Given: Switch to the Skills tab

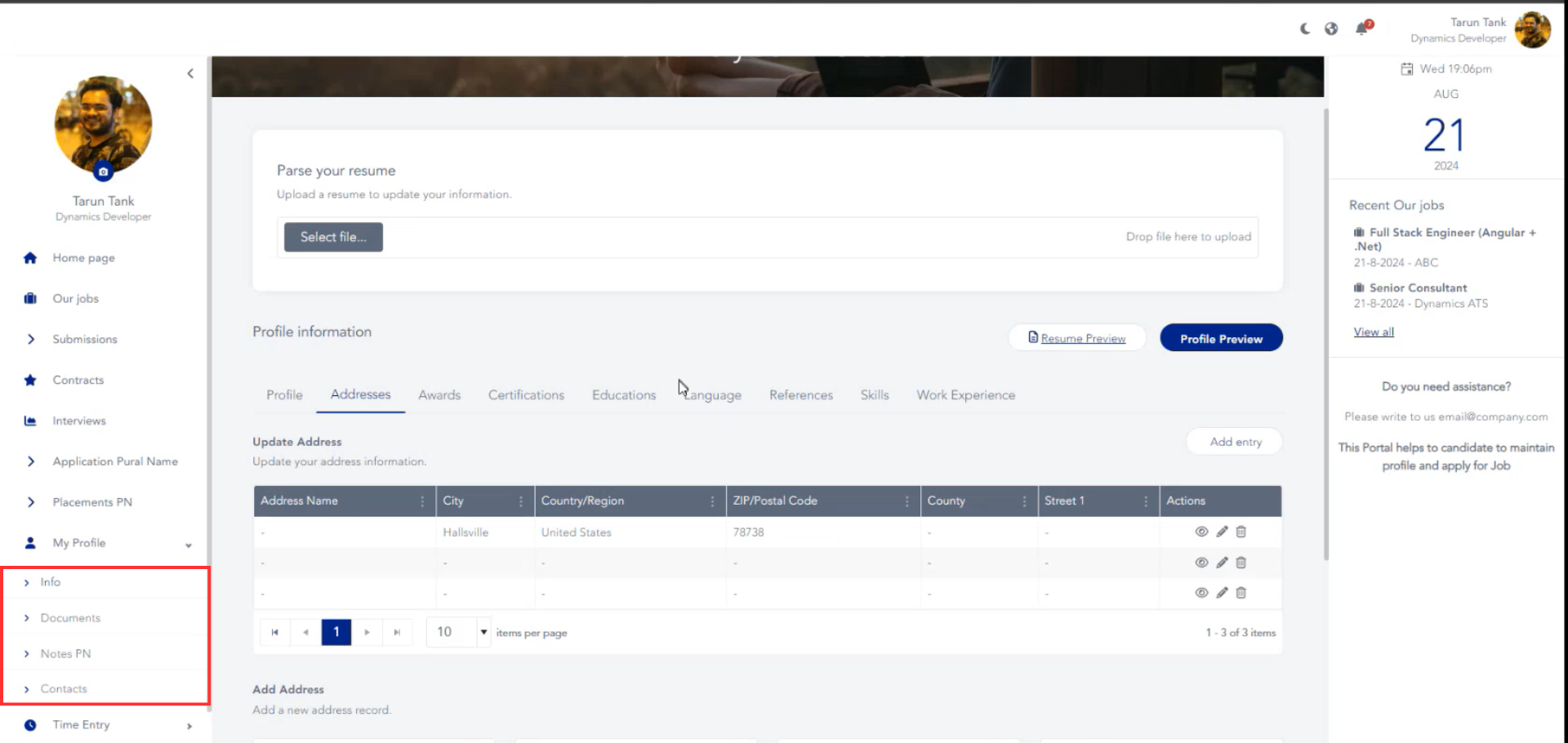Looking at the screenshot, I should tap(875, 395).
